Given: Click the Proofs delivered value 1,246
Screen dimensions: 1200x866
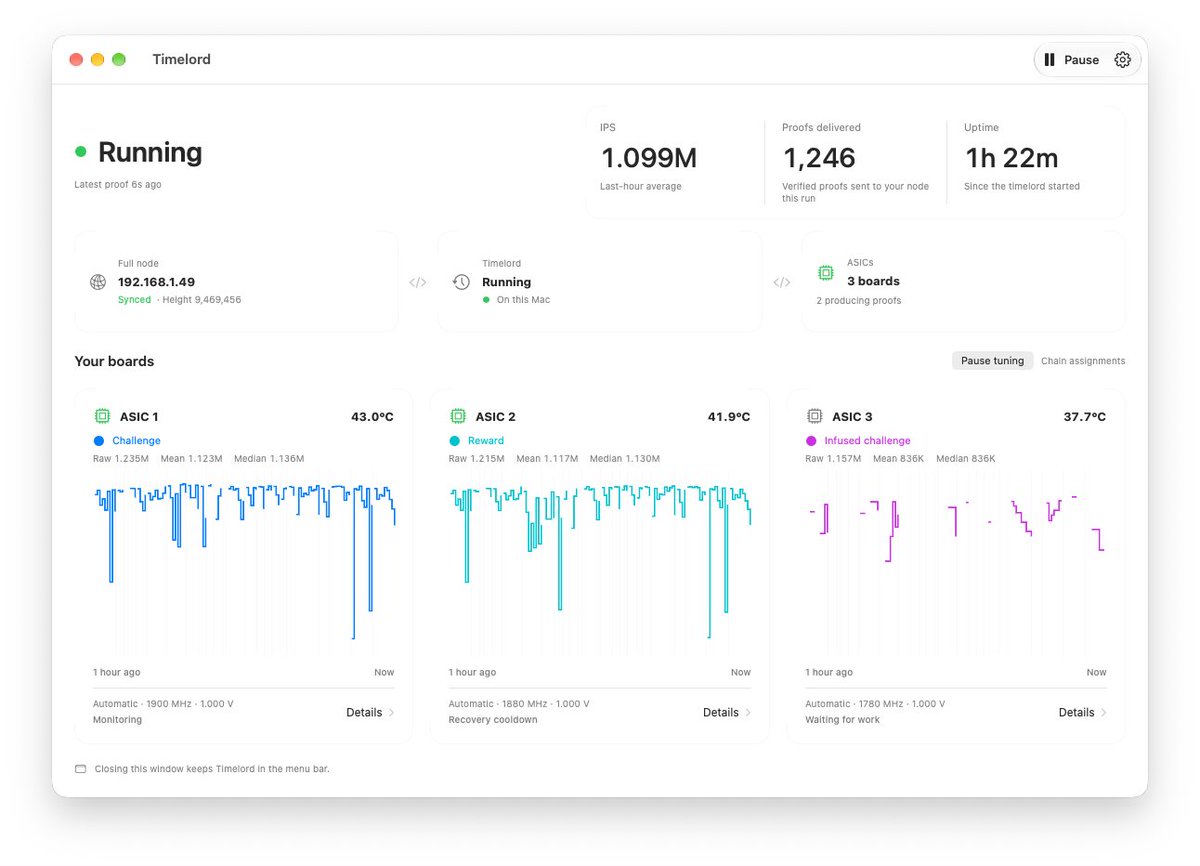Looking at the screenshot, I should coord(819,158).
